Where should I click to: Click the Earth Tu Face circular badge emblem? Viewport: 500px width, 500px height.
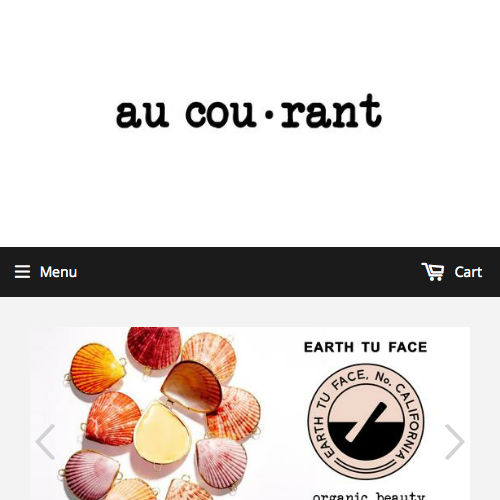pyautogui.click(x=366, y=421)
